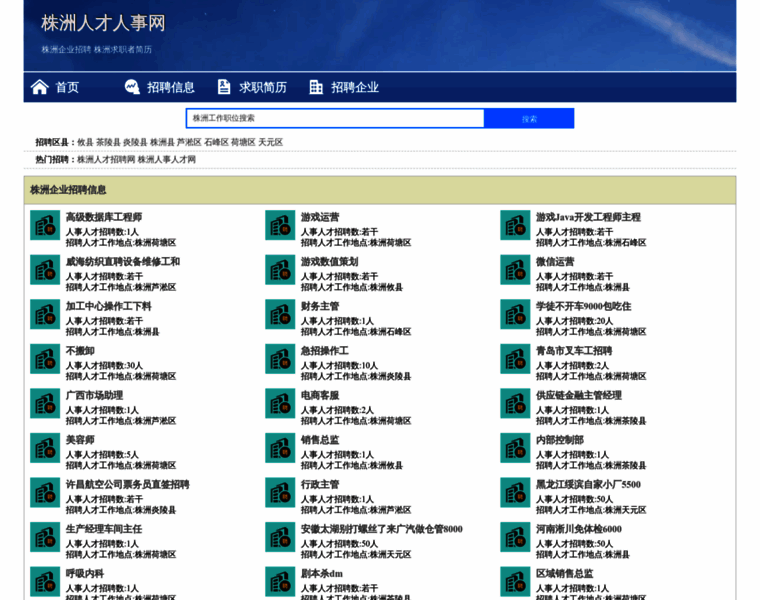Go to 求职简历 in the navigation bar
This screenshot has width=760, height=600.
pos(263,87)
